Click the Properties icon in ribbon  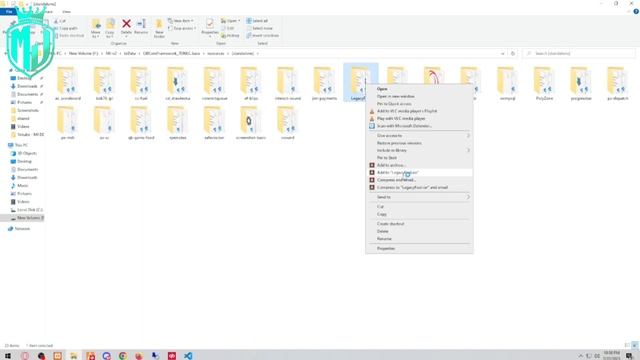pos(210,27)
